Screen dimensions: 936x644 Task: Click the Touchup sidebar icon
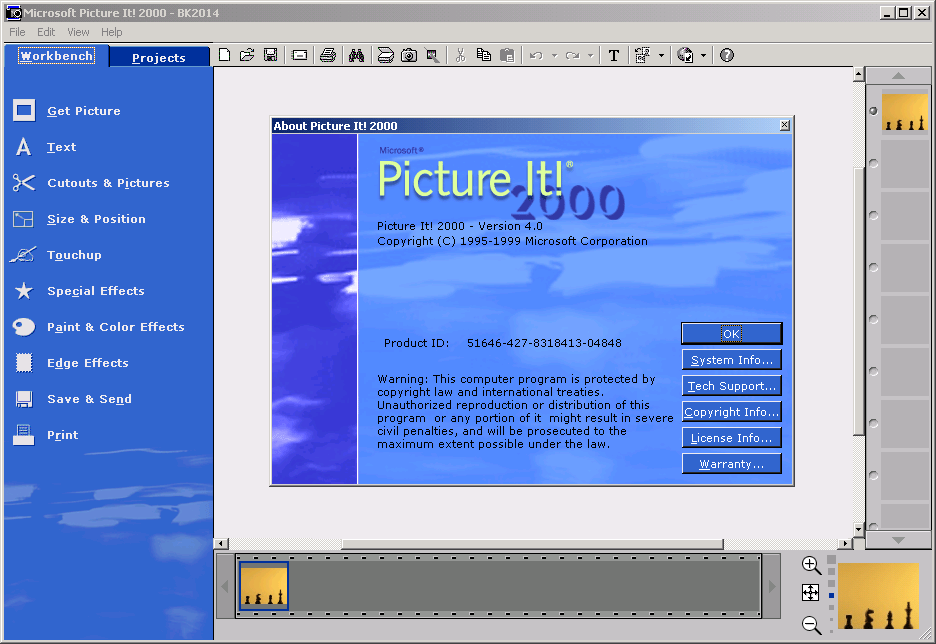click(23, 255)
